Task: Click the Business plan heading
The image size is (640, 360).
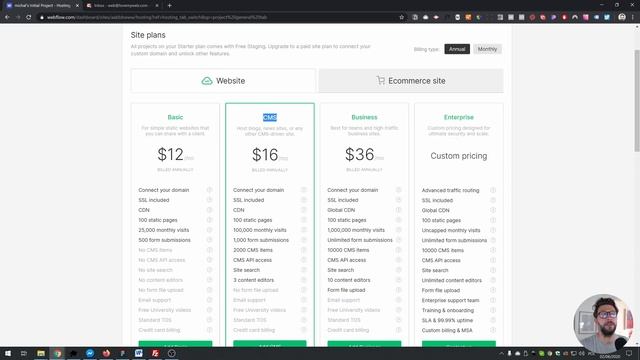Action: coord(364,117)
